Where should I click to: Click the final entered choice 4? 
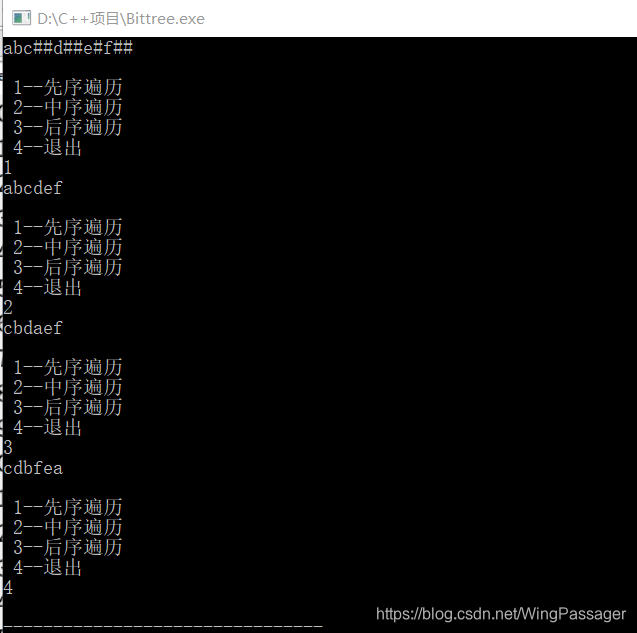[x=8, y=588]
